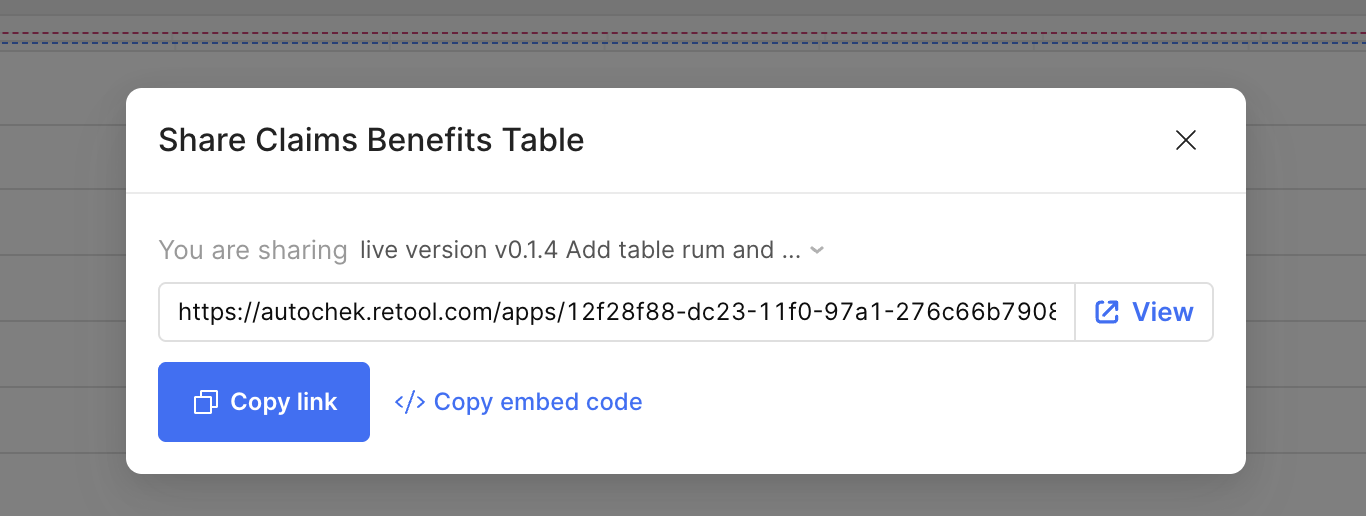The width and height of the screenshot is (1366, 516).
Task: Close the Share Claims Benefits Table dialog
Action: click(x=1186, y=140)
